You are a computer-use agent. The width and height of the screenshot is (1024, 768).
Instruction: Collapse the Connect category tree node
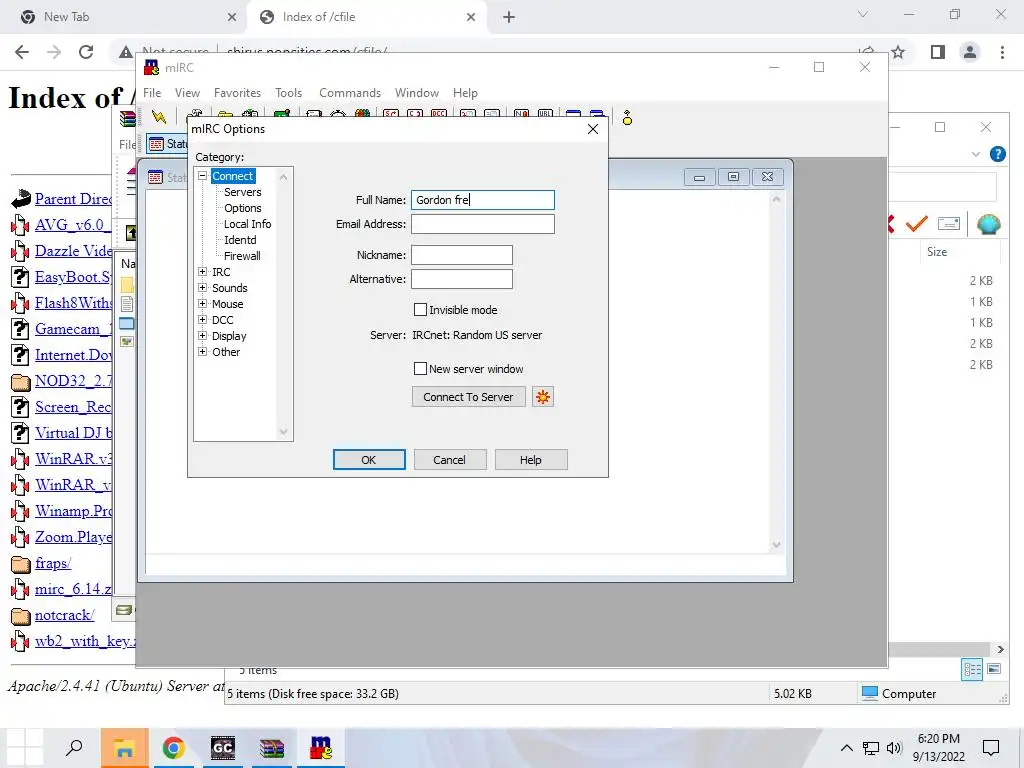tap(202, 176)
